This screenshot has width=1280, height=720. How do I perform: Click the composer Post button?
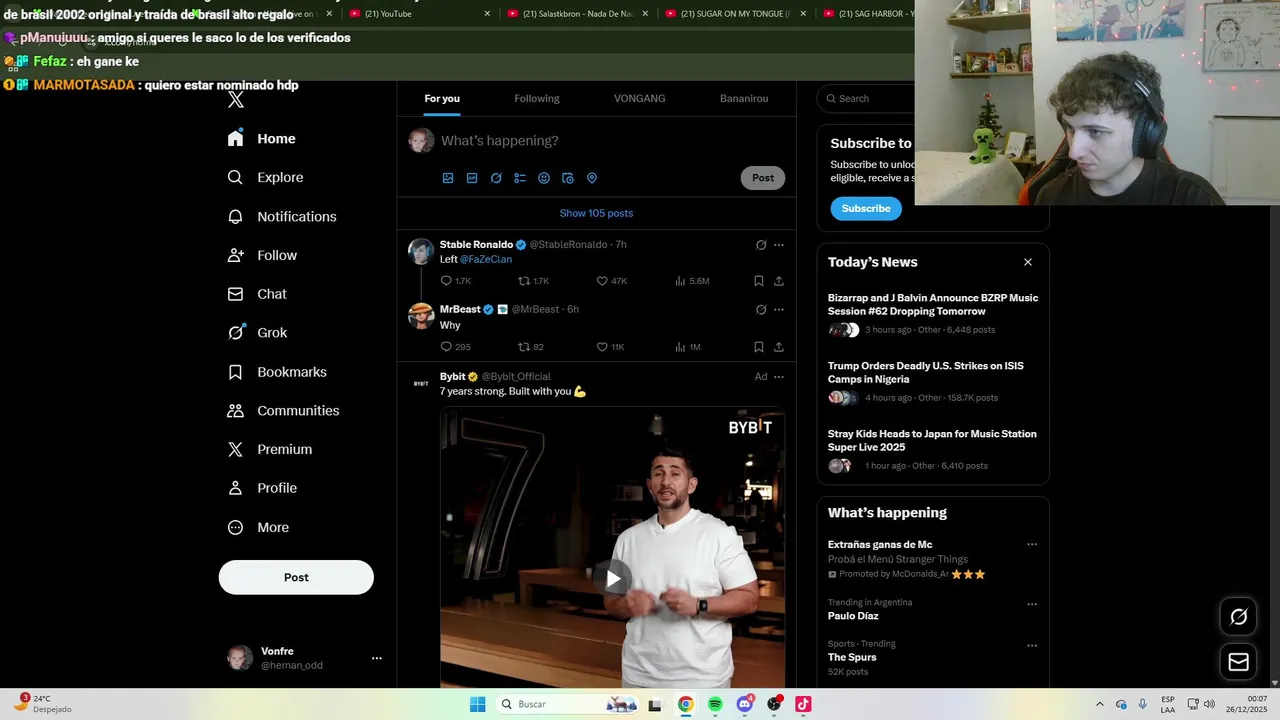coord(763,178)
